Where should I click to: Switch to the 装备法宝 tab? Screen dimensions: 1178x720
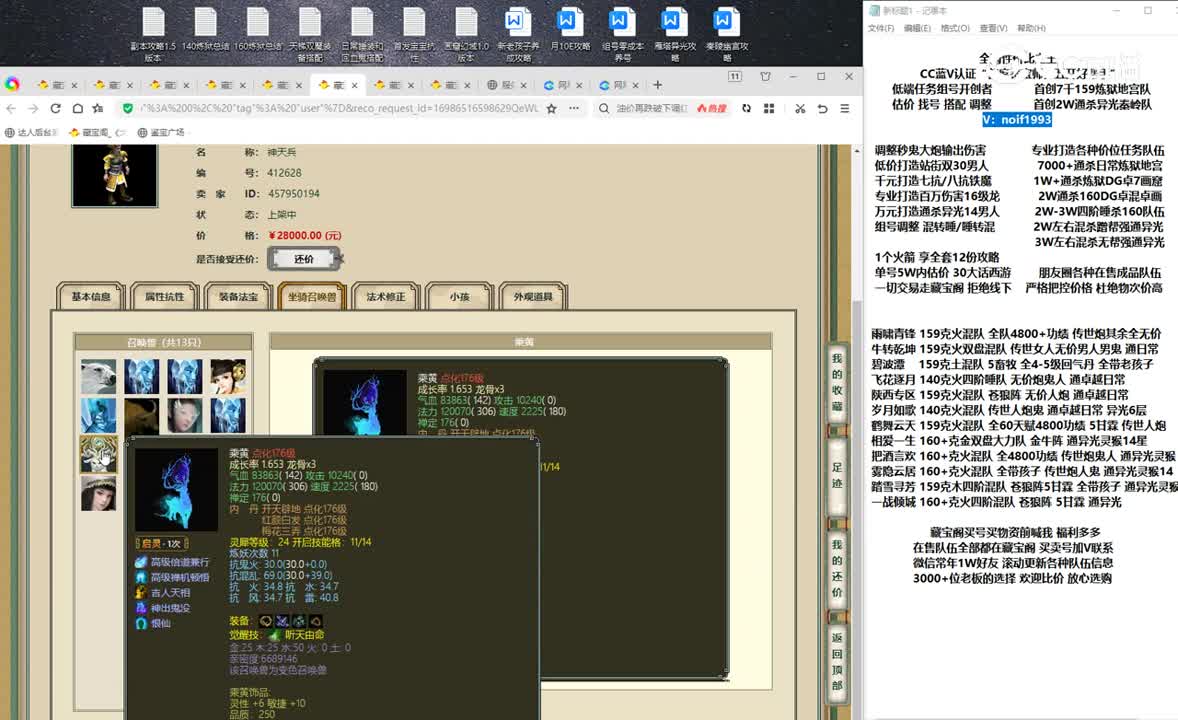click(238, 297)
